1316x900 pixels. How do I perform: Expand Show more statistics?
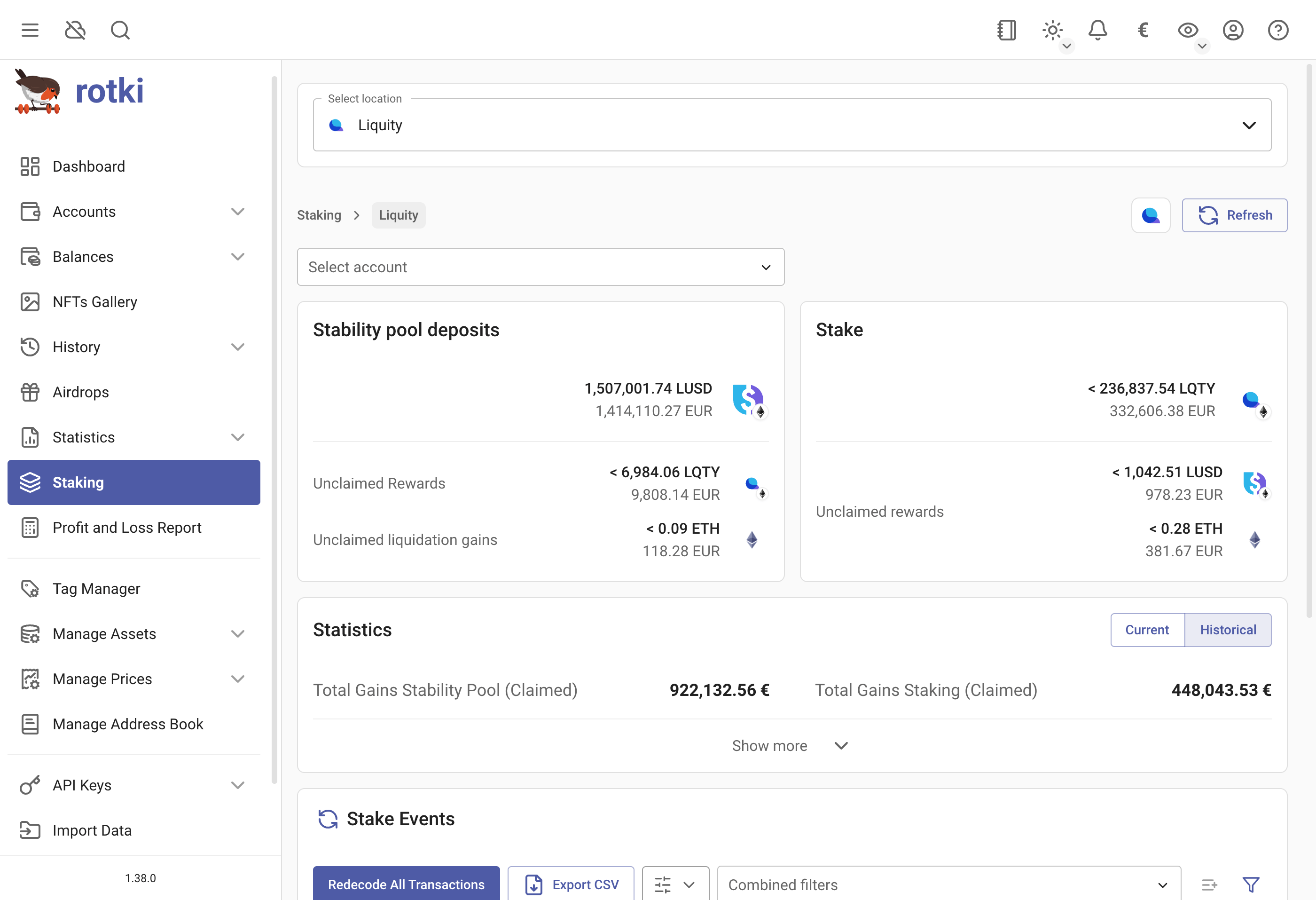(x=790, y=745)
